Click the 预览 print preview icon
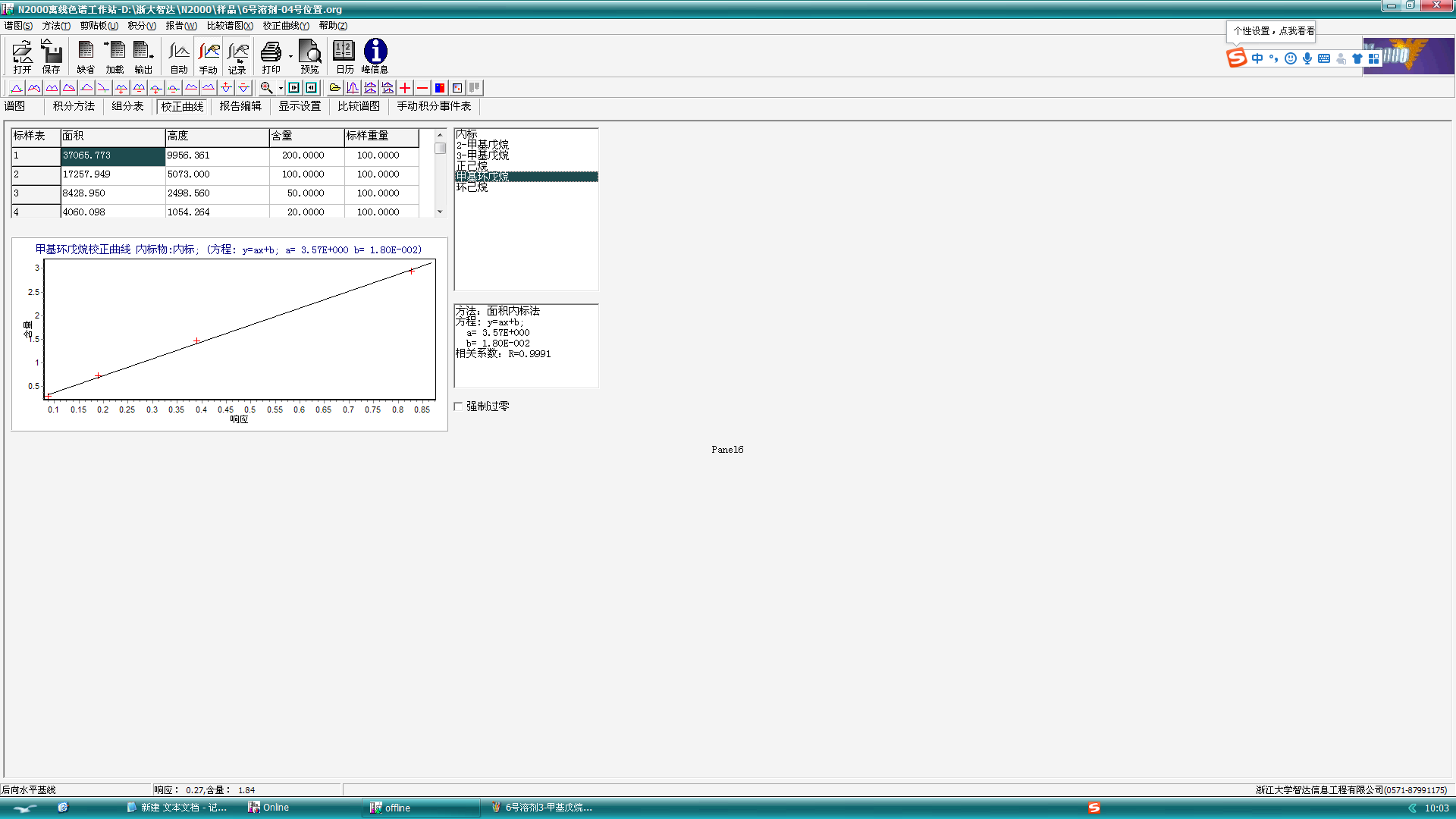1456x819 pixels. (x=309, y=56)
